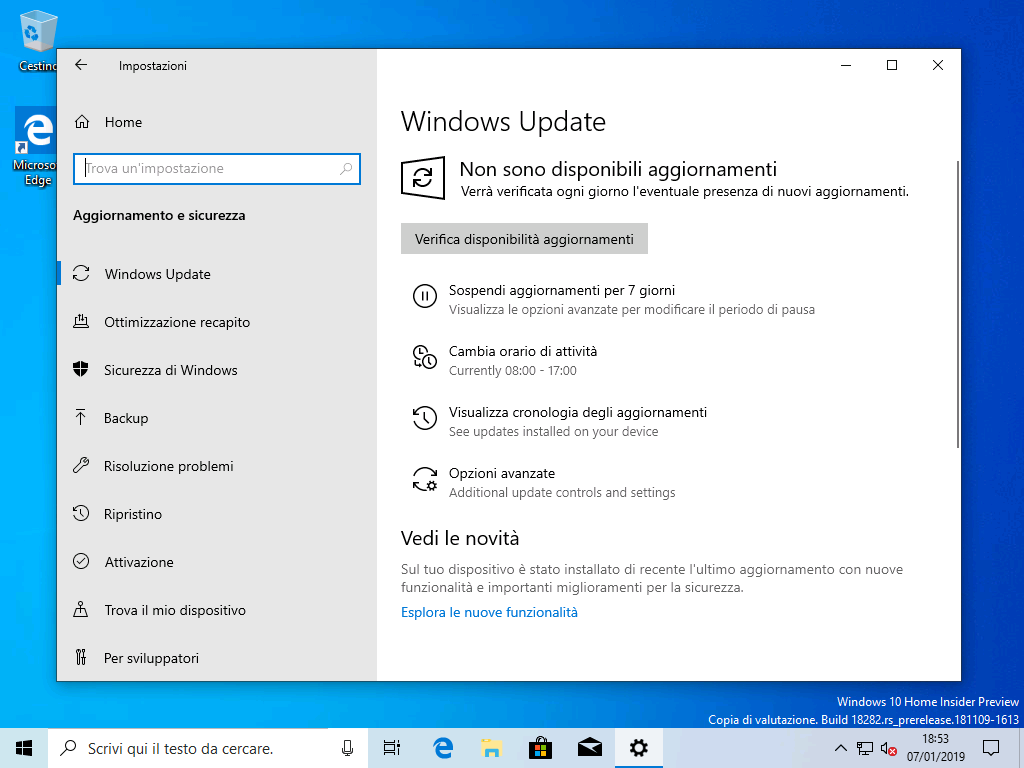Open the Windows Start menu
This screenshot has height=768, width=1024.
[x=24, y=748]
